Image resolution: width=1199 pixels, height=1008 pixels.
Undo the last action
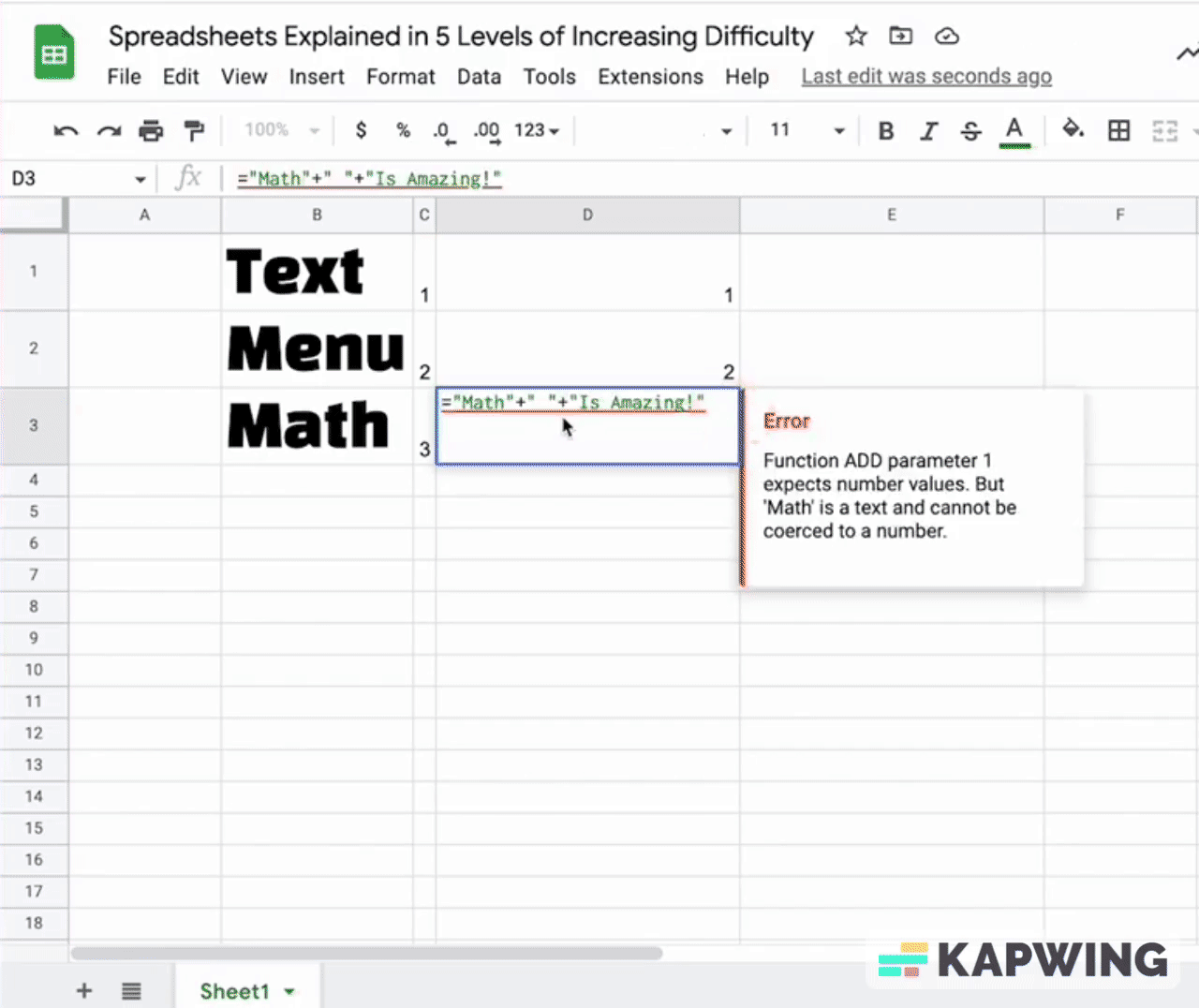(x=66, y=131)
